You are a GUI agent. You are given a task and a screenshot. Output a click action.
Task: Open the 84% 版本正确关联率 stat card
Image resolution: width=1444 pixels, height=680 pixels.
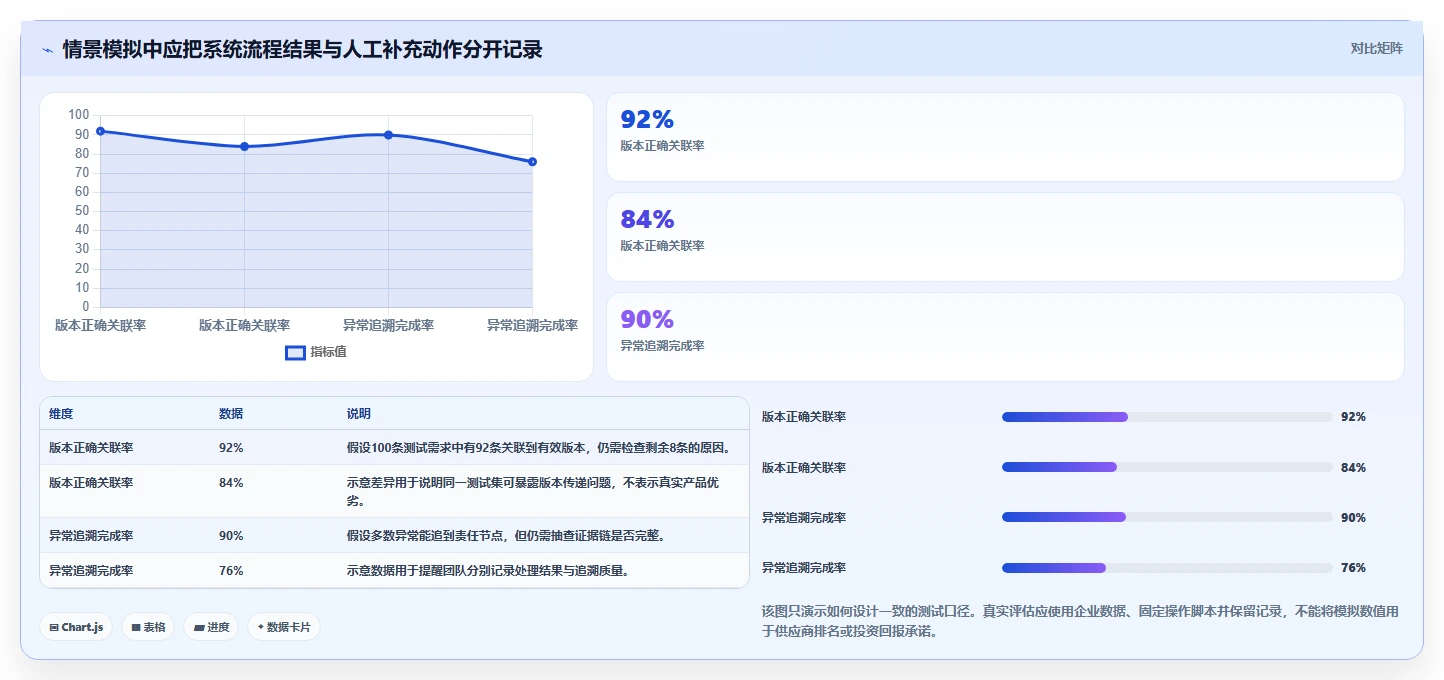pyautogui.click(x=1005, y=237)
